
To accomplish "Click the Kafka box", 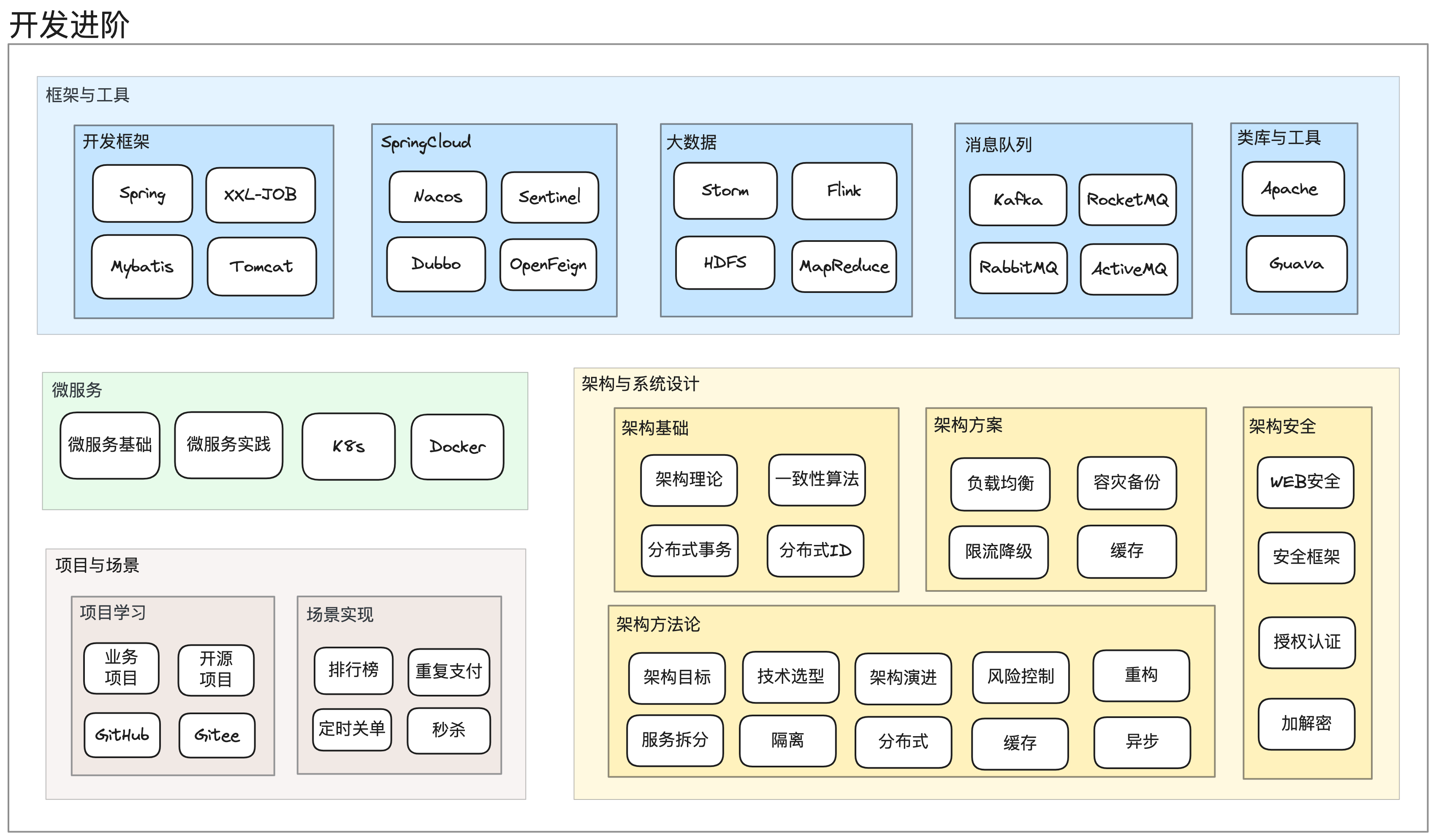I will [1018, 200].
